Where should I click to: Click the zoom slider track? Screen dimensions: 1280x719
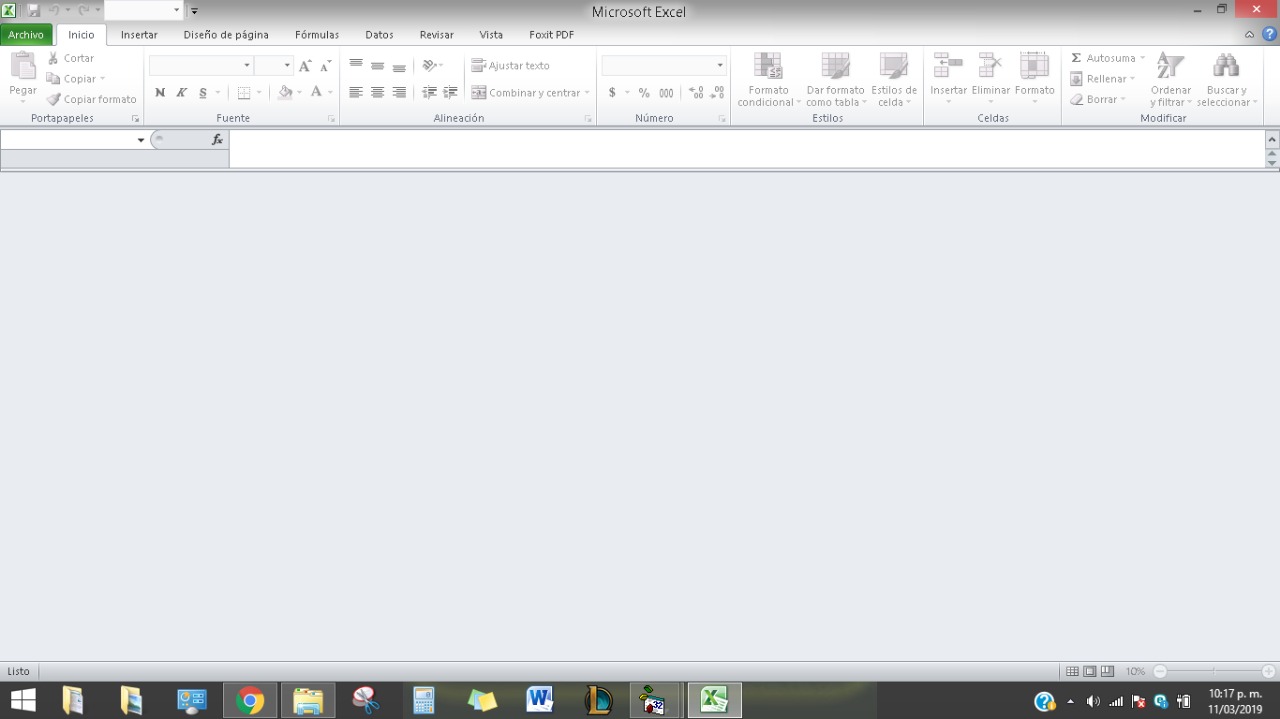[x=1214, y=671]
